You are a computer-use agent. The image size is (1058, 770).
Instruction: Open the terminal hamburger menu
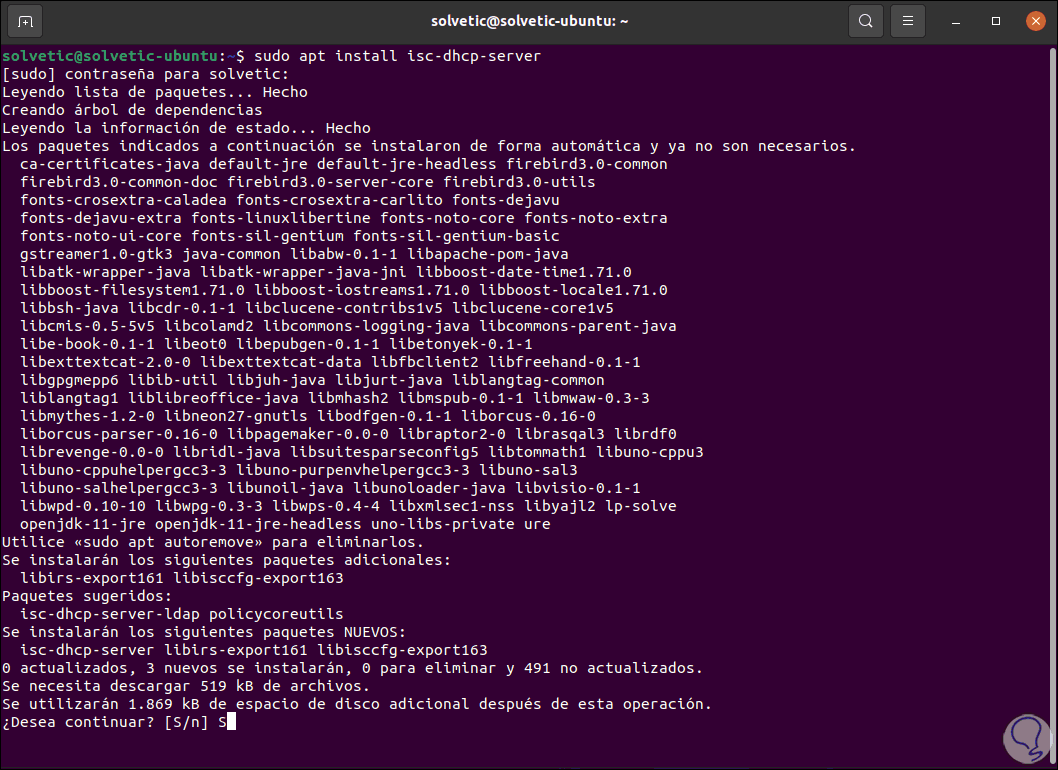(x=908, y=22)
